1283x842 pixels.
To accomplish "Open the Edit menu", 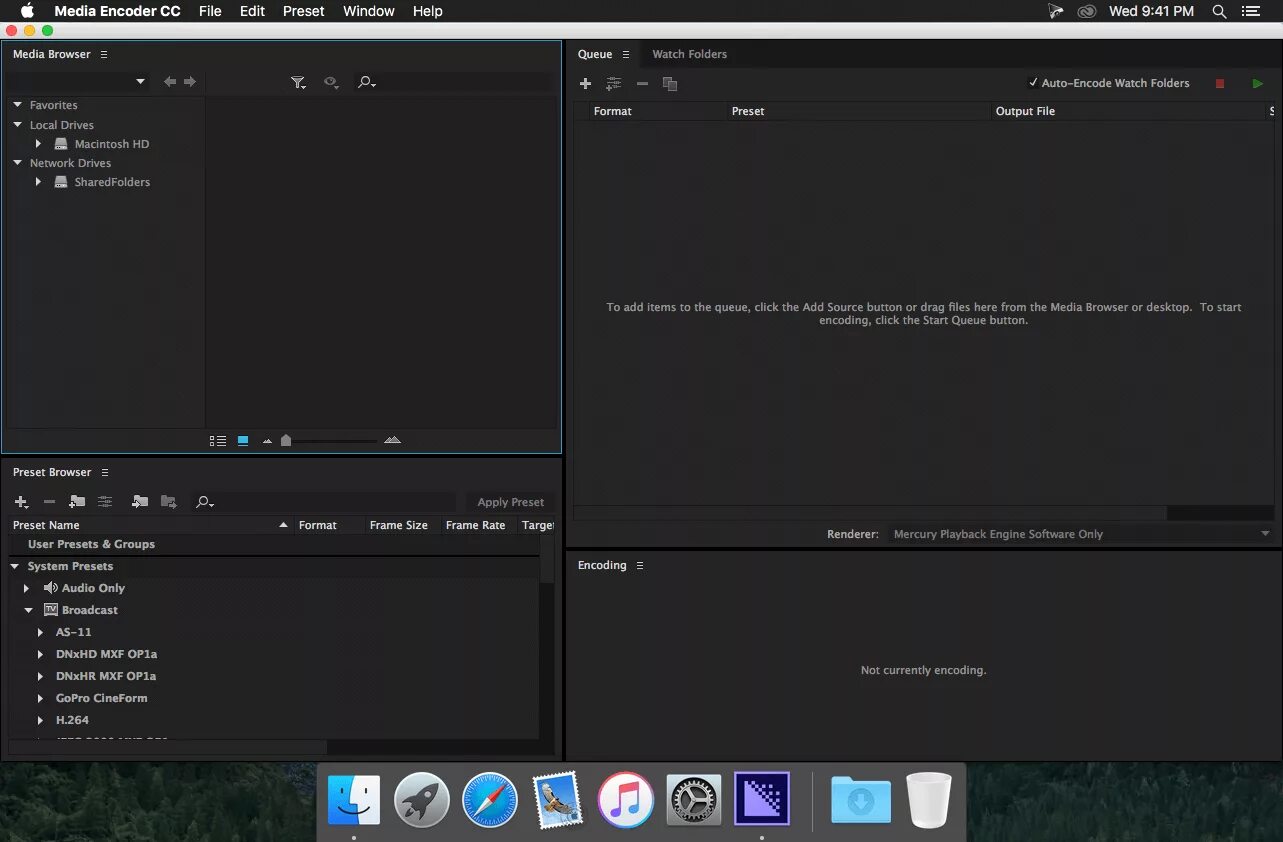I will pos(253,11).
